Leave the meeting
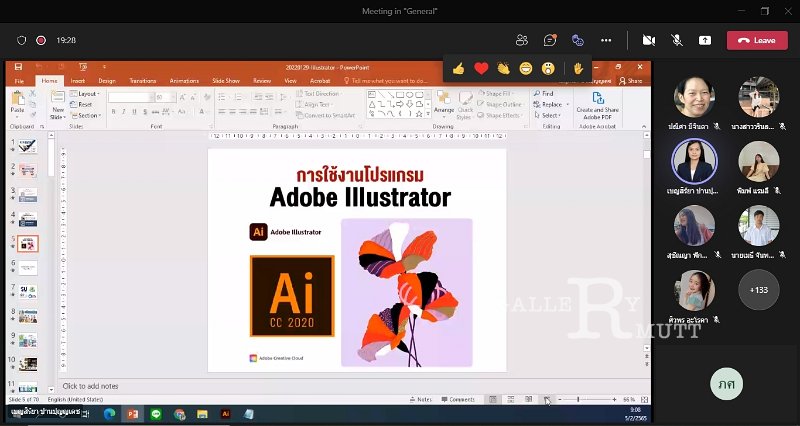 coord(757,40)
